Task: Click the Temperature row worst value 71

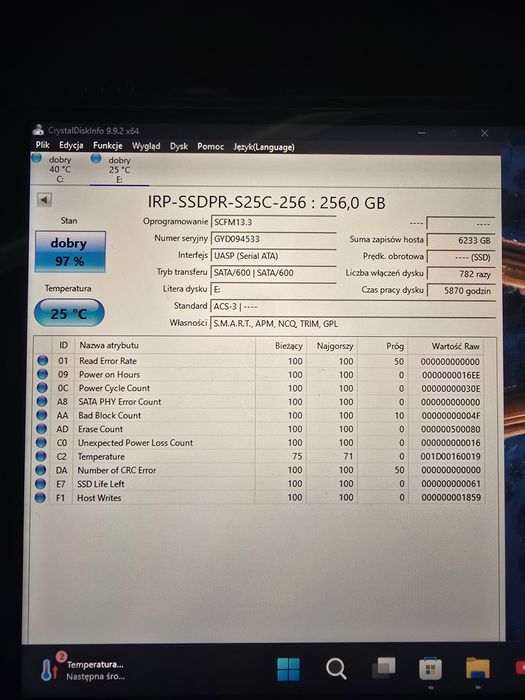Action: coord(348,456)
